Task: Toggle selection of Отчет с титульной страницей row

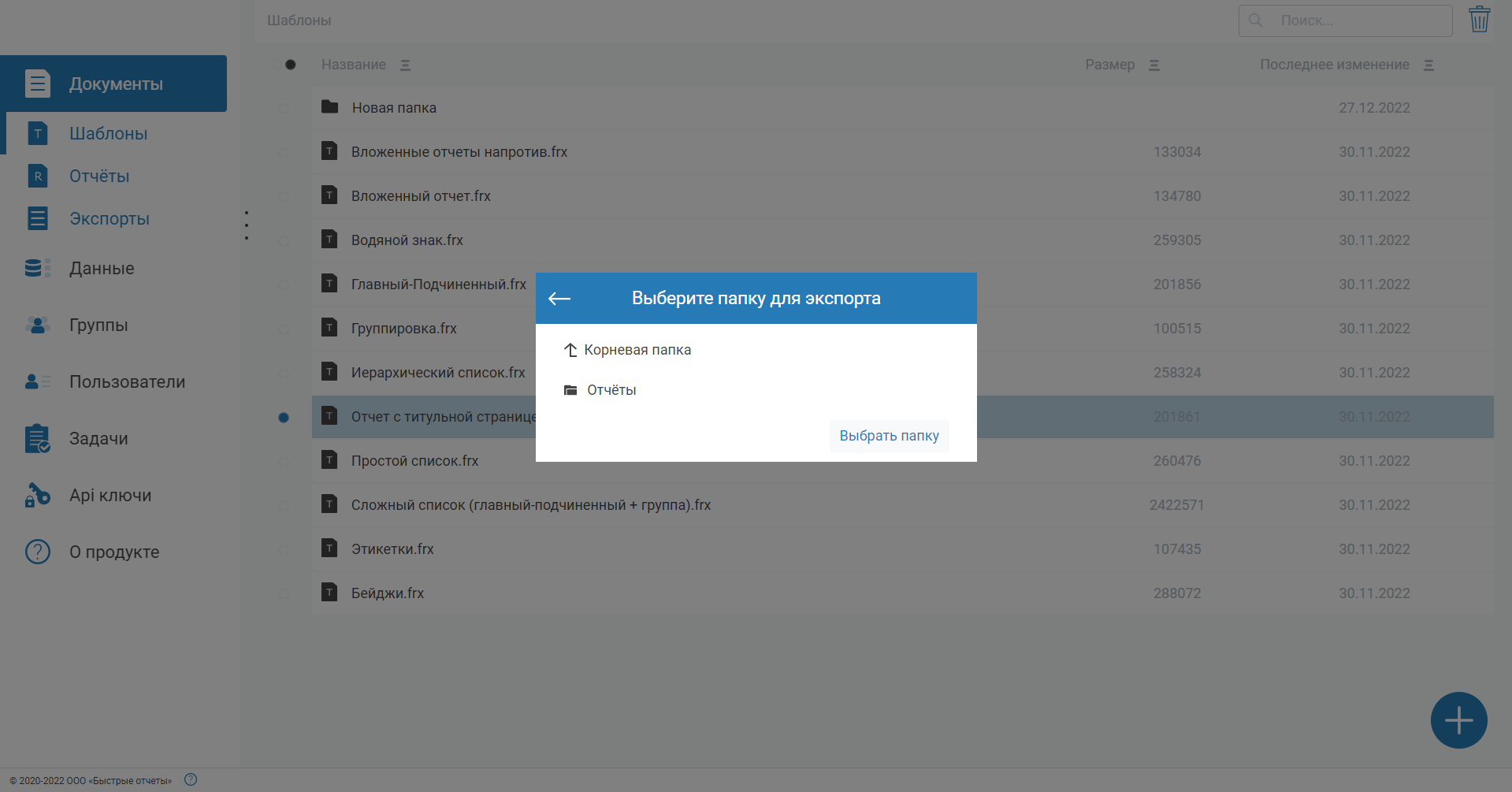Action: [284, 418]
